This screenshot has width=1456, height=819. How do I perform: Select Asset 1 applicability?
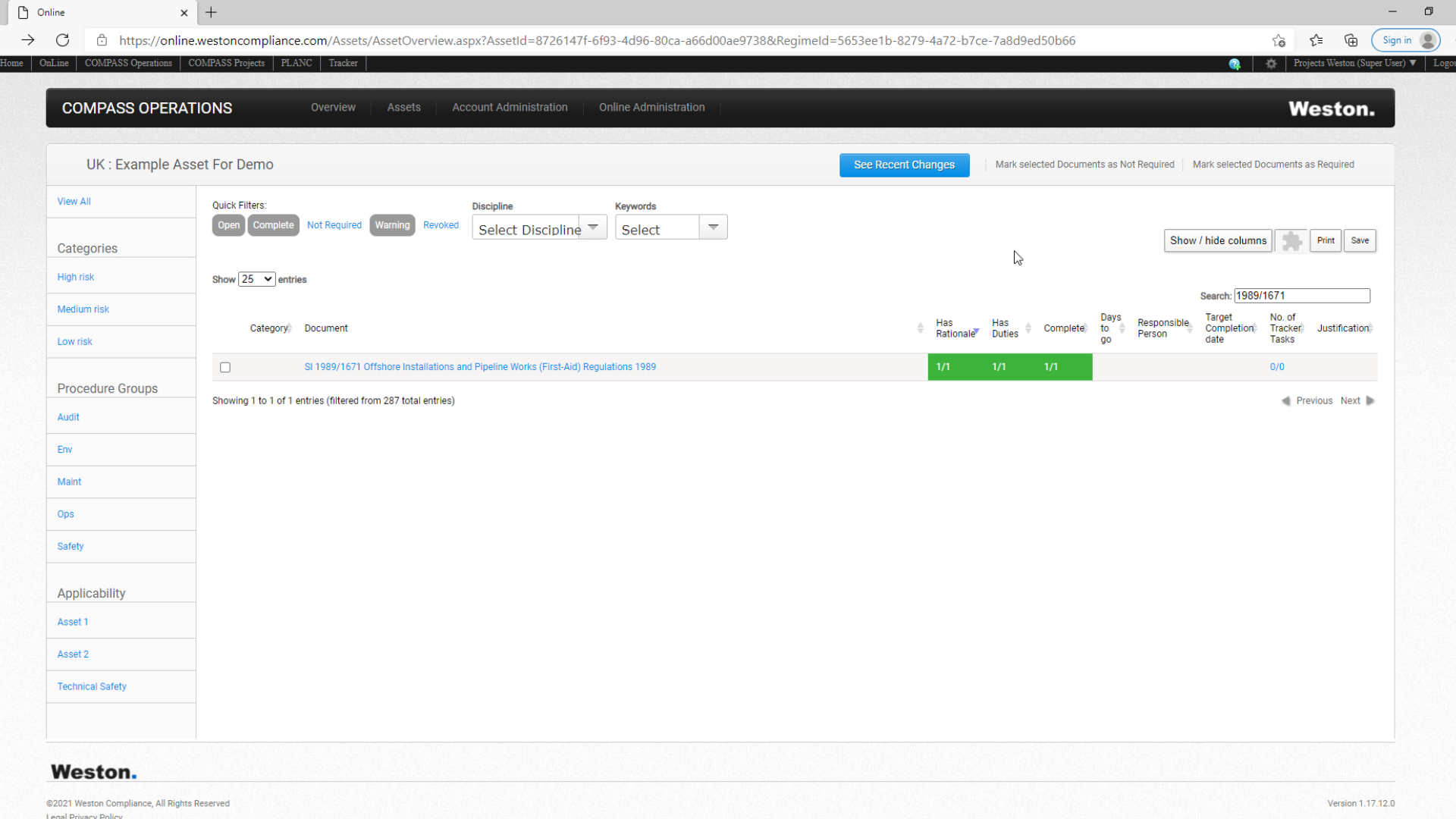(73, 623)
